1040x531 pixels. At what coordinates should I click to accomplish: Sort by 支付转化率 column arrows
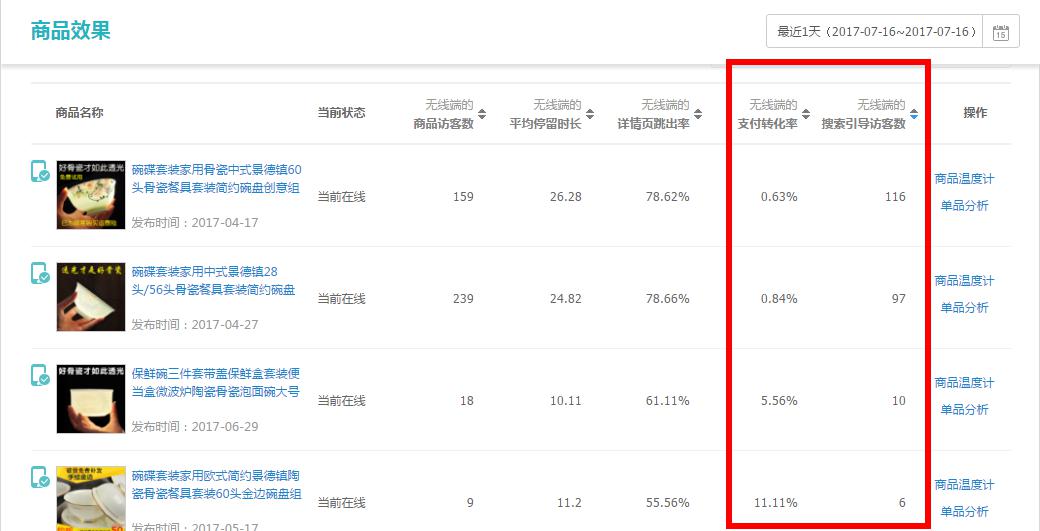tap(806, 114)
